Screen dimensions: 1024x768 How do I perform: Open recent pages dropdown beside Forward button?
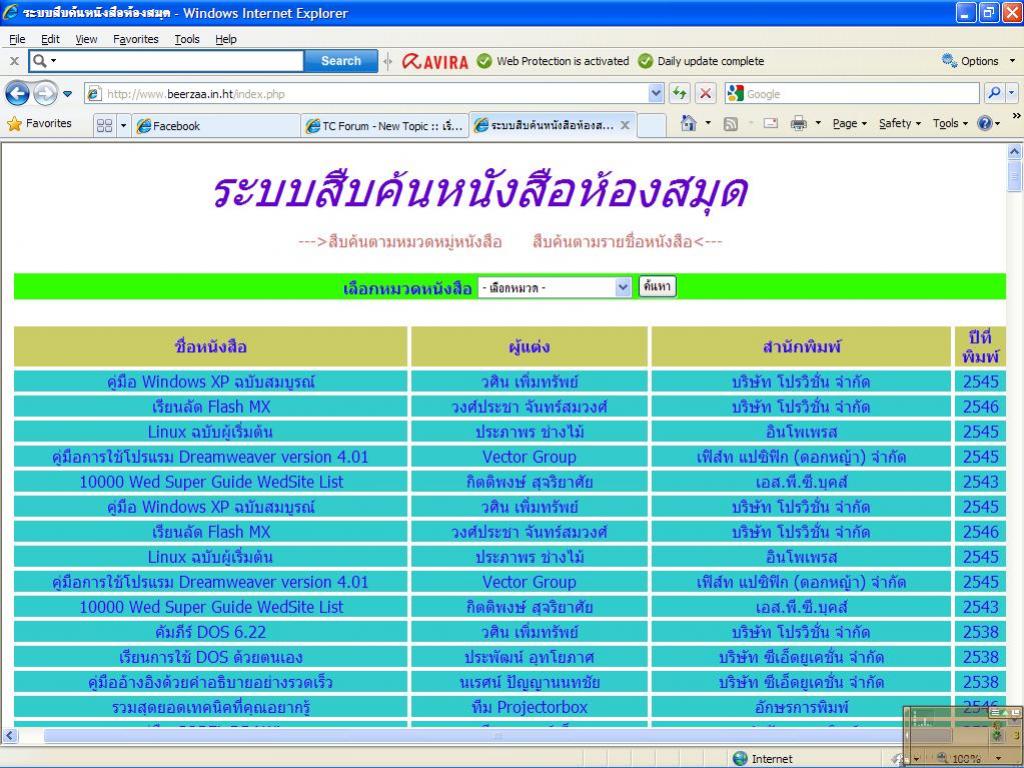67,94
